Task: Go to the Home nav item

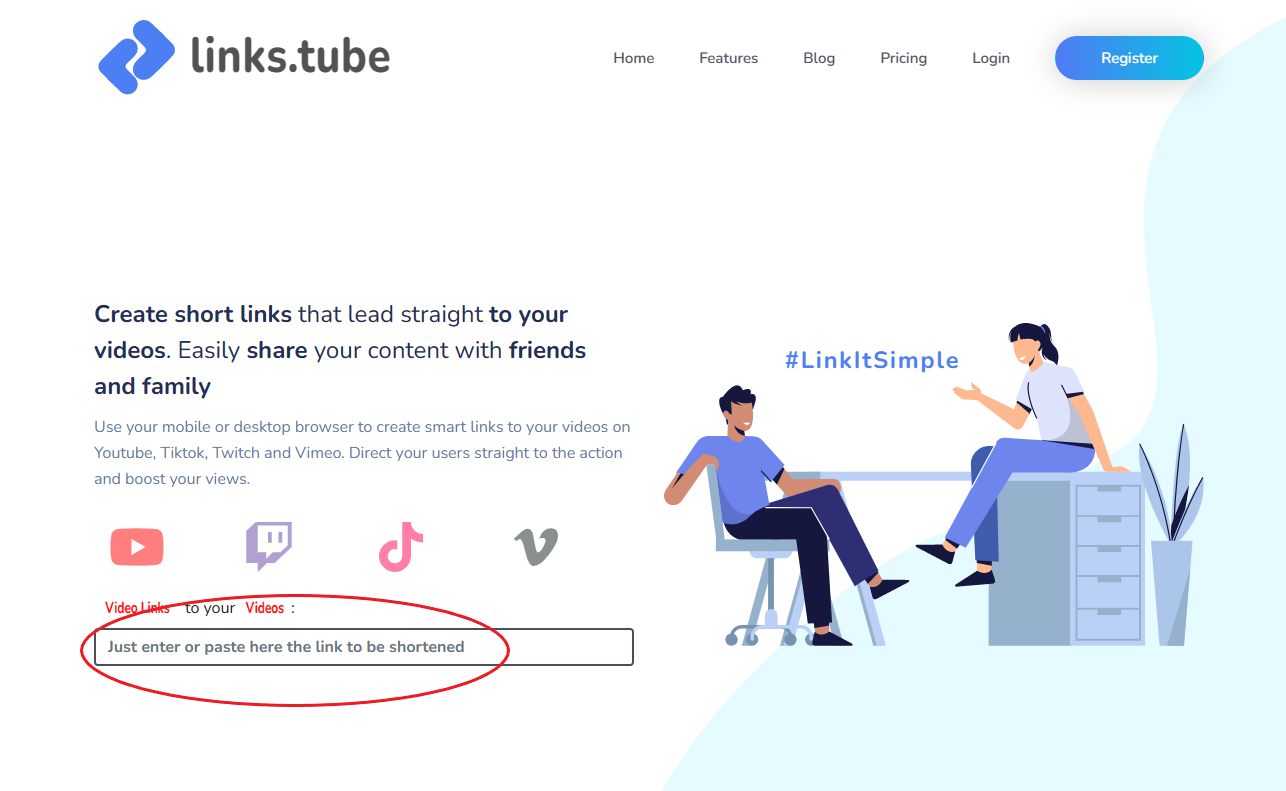Action: pos(634,58)
